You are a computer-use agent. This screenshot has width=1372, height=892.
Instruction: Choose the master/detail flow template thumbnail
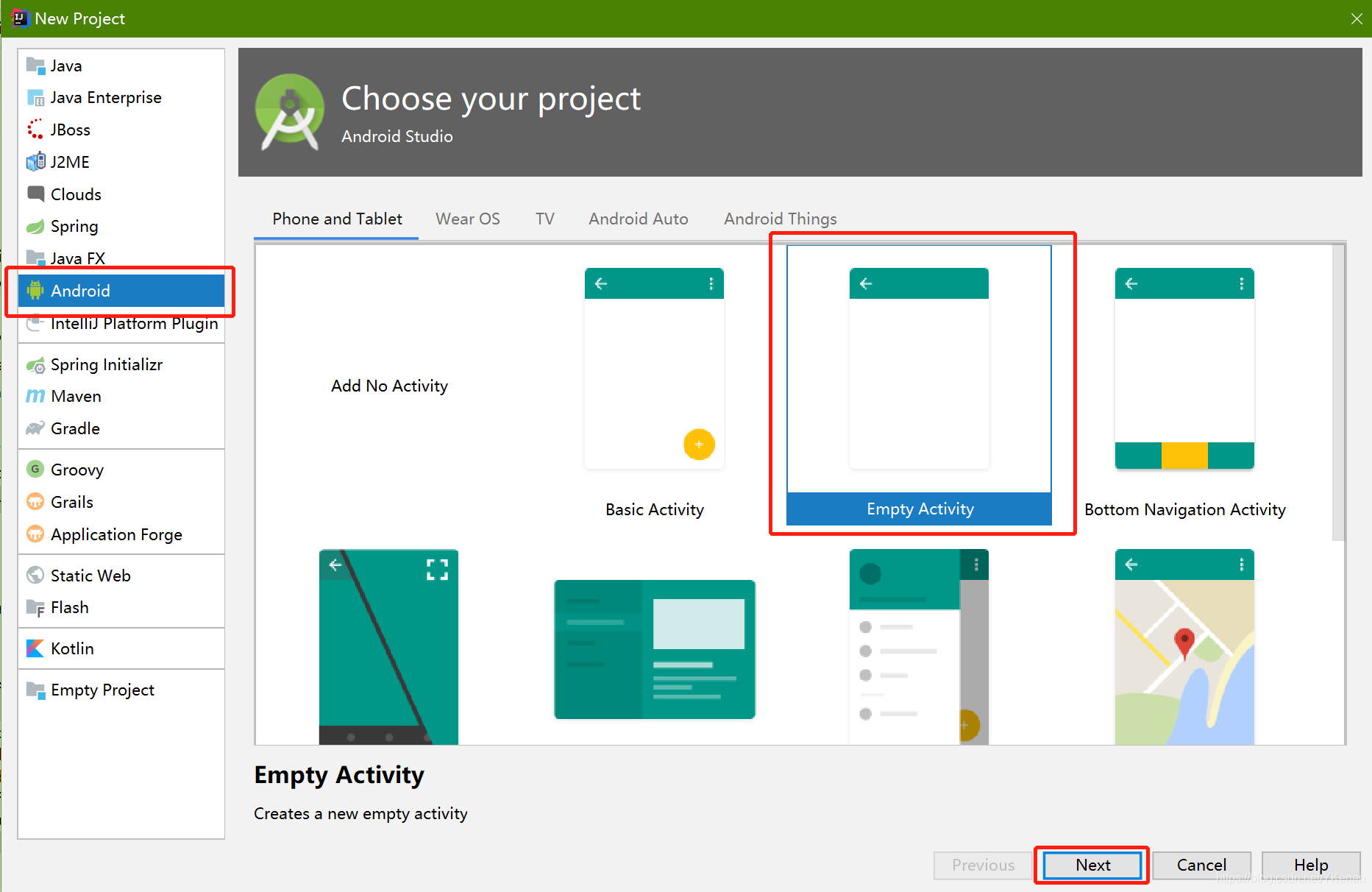coord(654,649)
